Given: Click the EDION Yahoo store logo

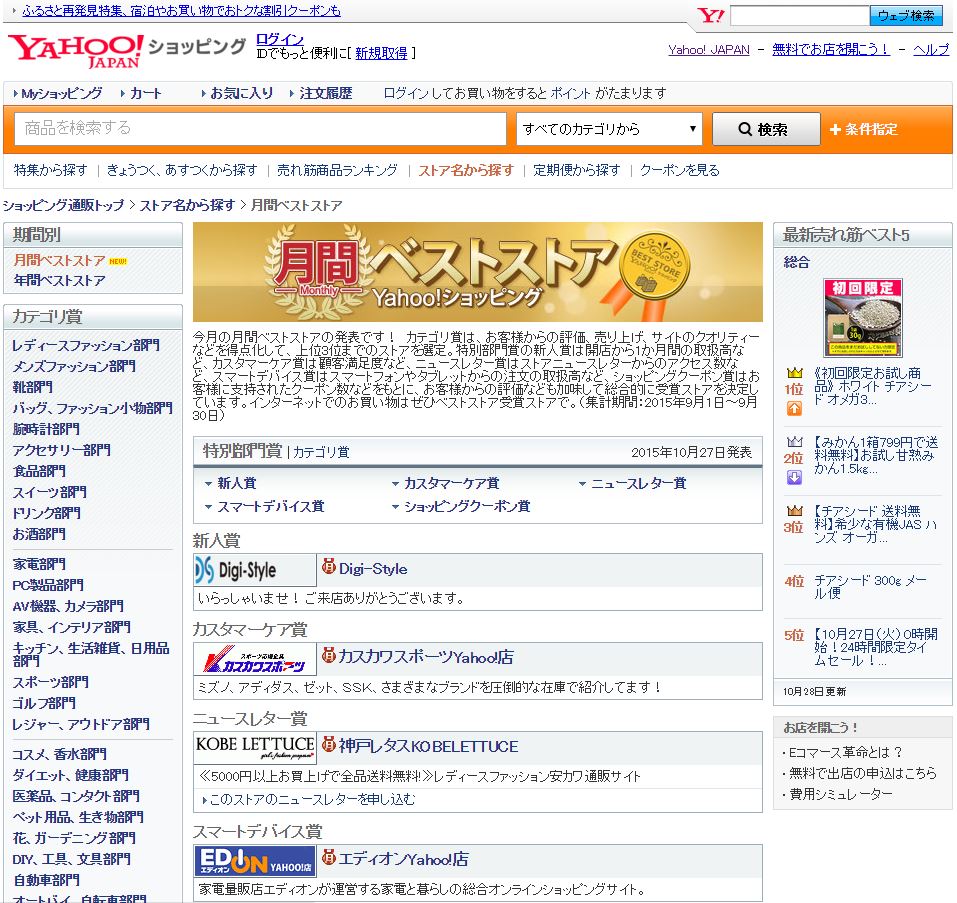Looking at the screenshot, I should pyautogui.click(x=255, y=861).
